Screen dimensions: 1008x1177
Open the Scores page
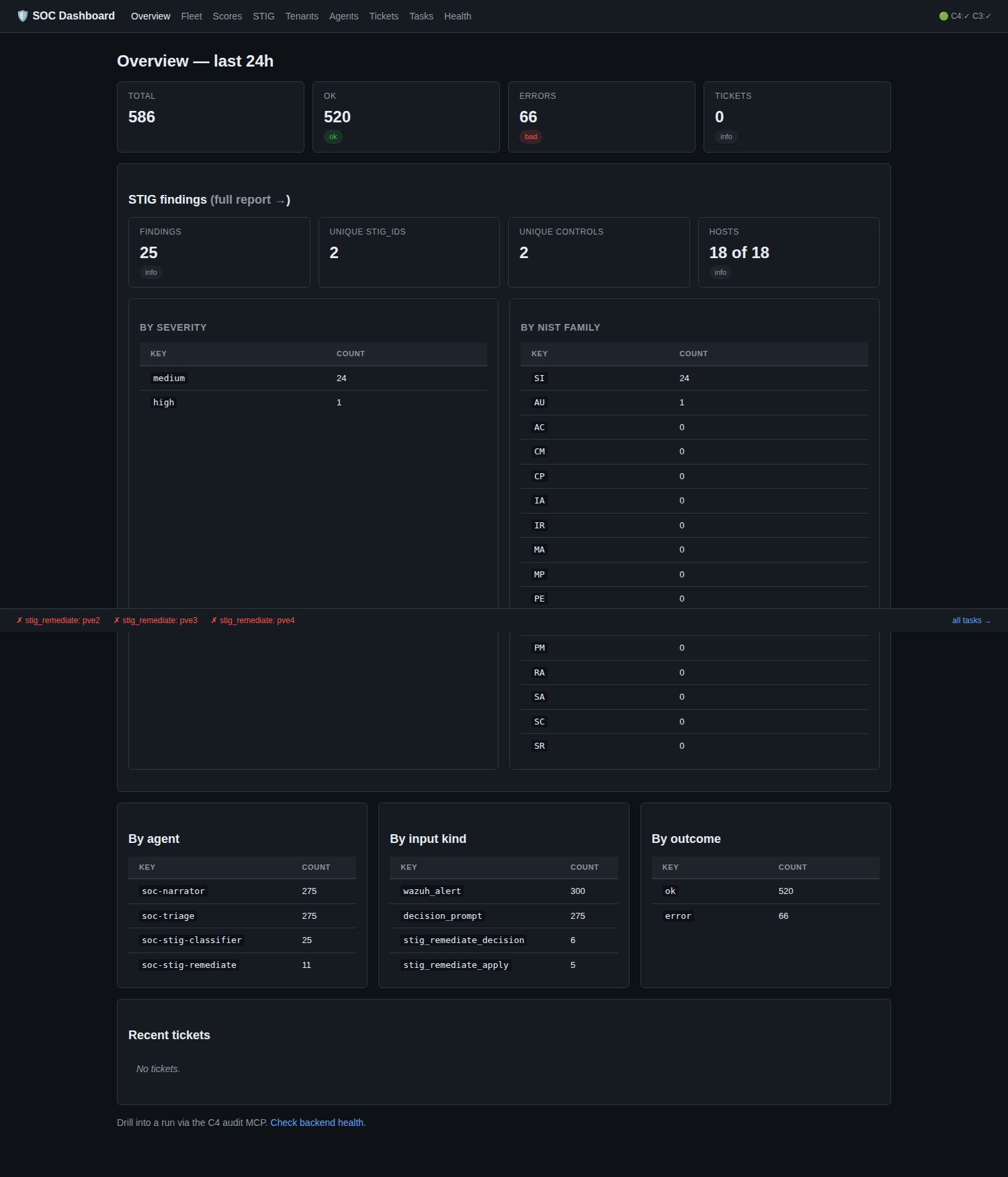coord(227,16)
